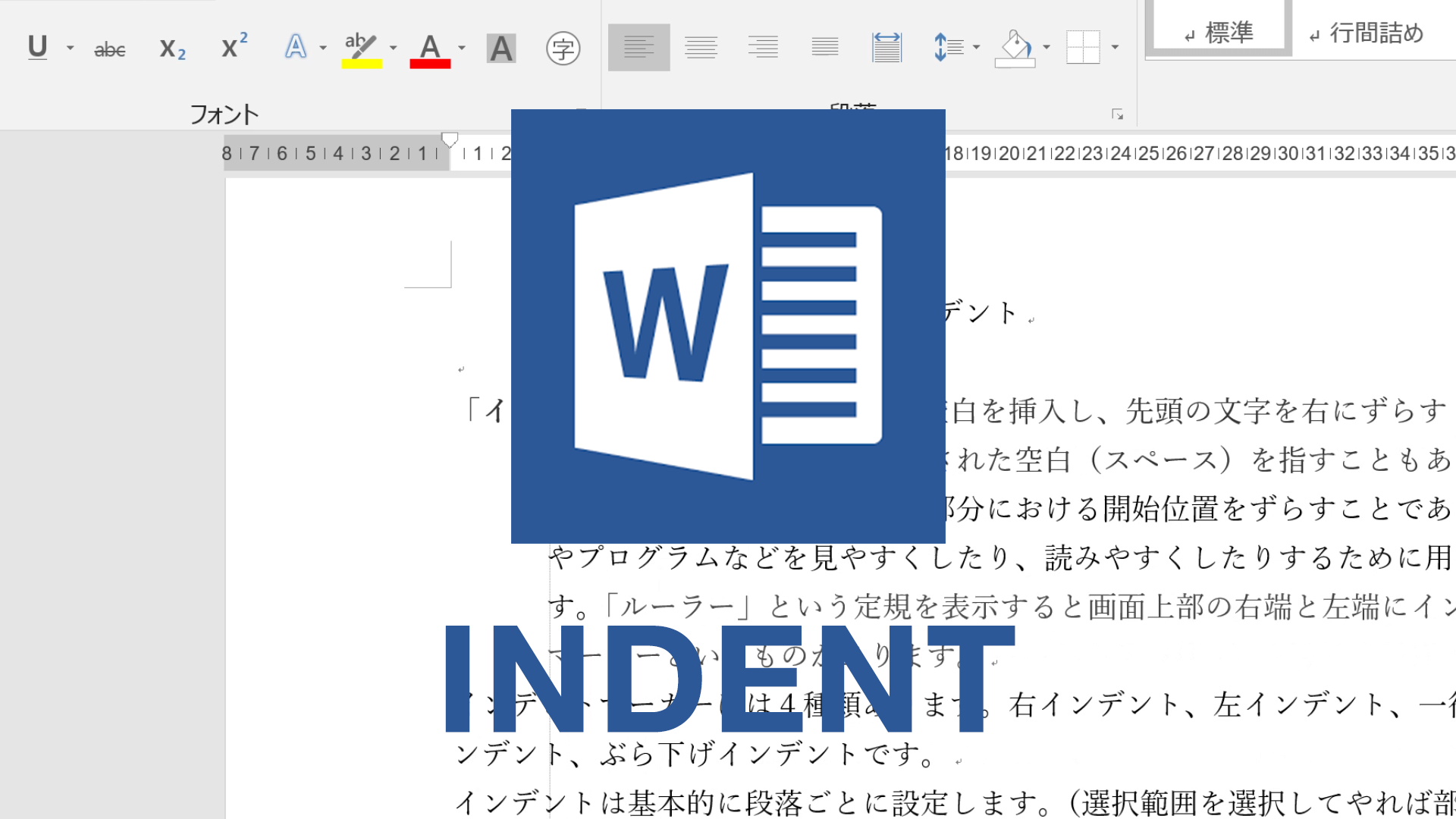The width and height of the screenshot is (1456, 819).
Task: Center-align the paragraph
Action: click(701, 47)
